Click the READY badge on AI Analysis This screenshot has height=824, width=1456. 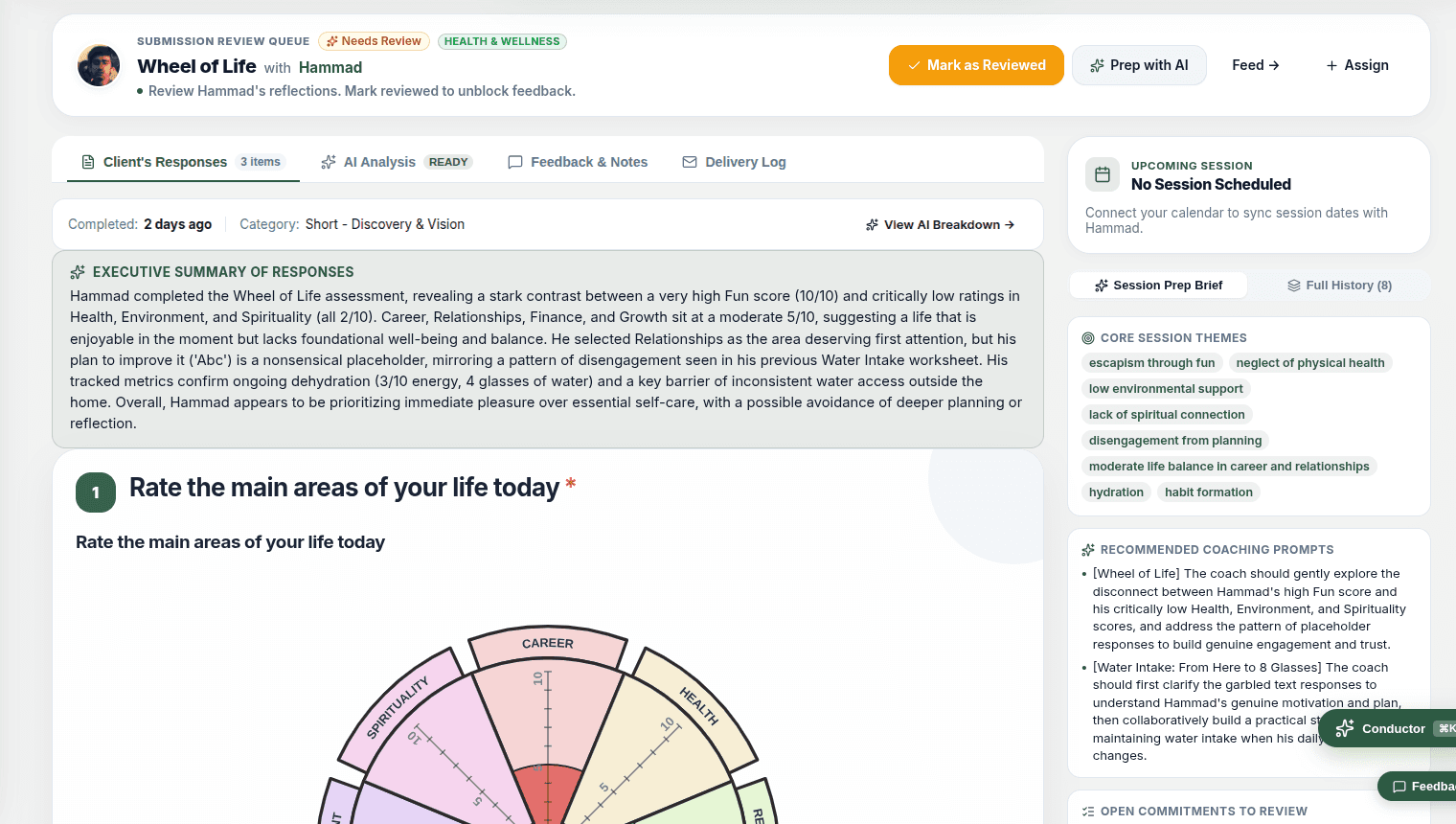point(448,162)
